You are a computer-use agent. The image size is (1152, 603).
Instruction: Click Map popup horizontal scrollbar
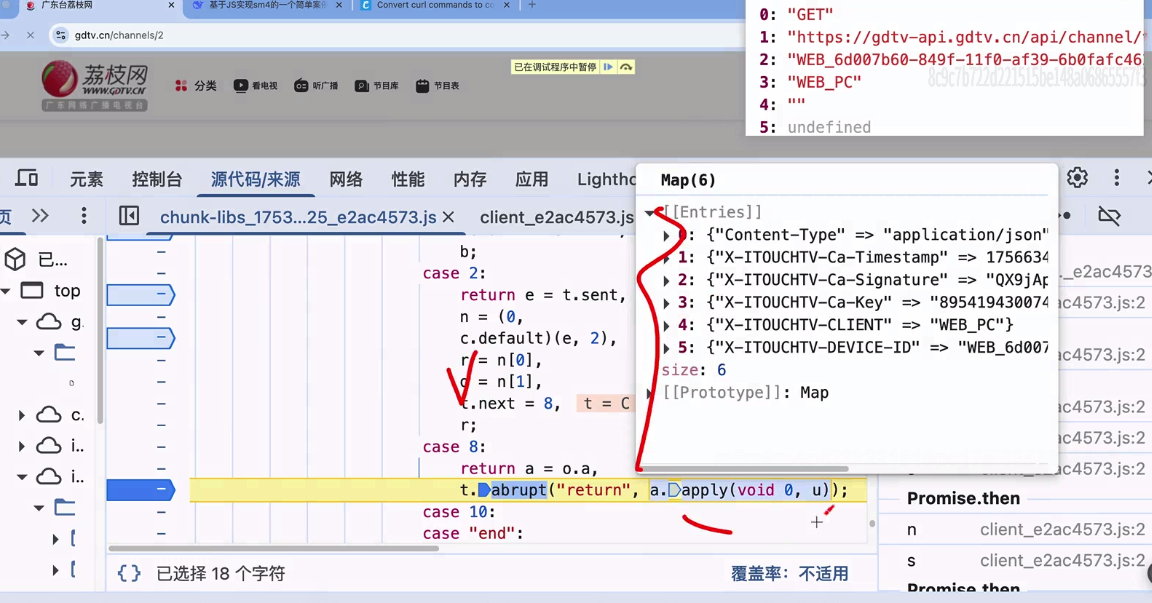(746, 469)
